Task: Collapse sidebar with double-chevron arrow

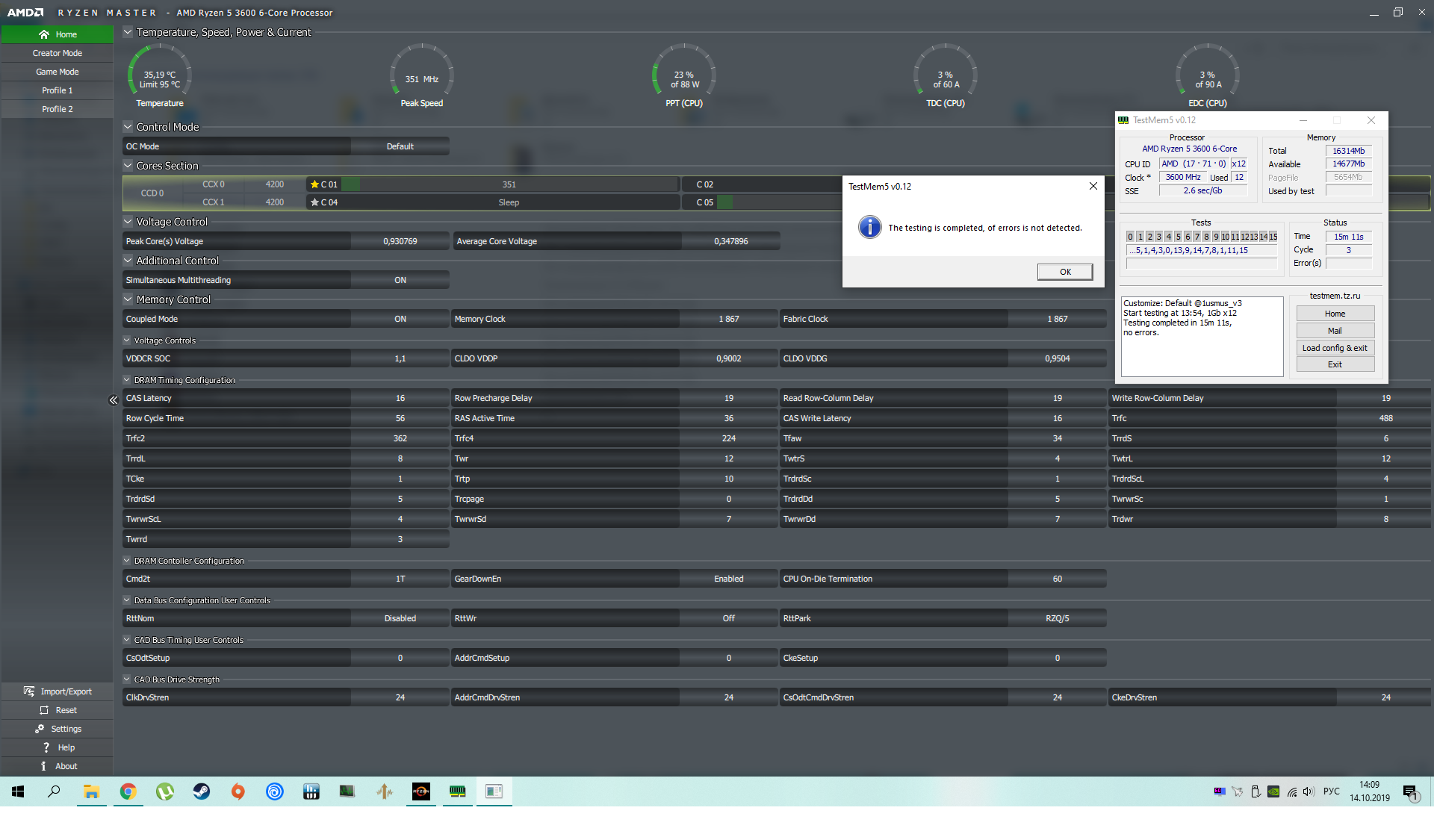Action: pos(114,400)
